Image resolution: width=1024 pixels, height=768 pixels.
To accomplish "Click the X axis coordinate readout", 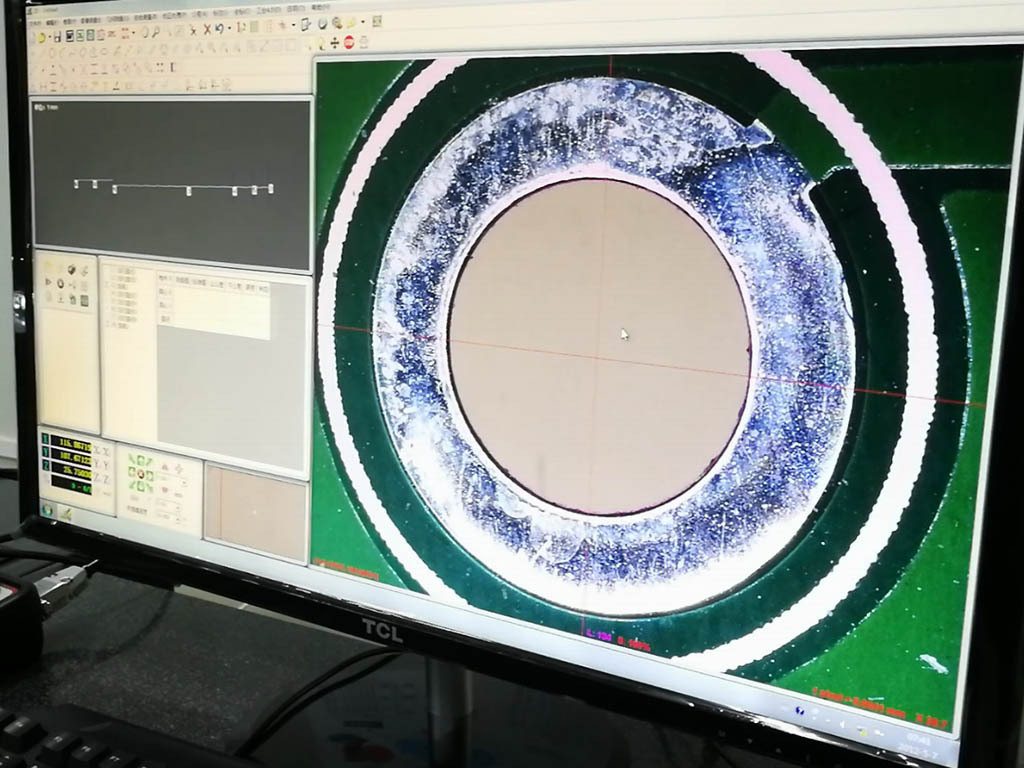I will (71, 442).
